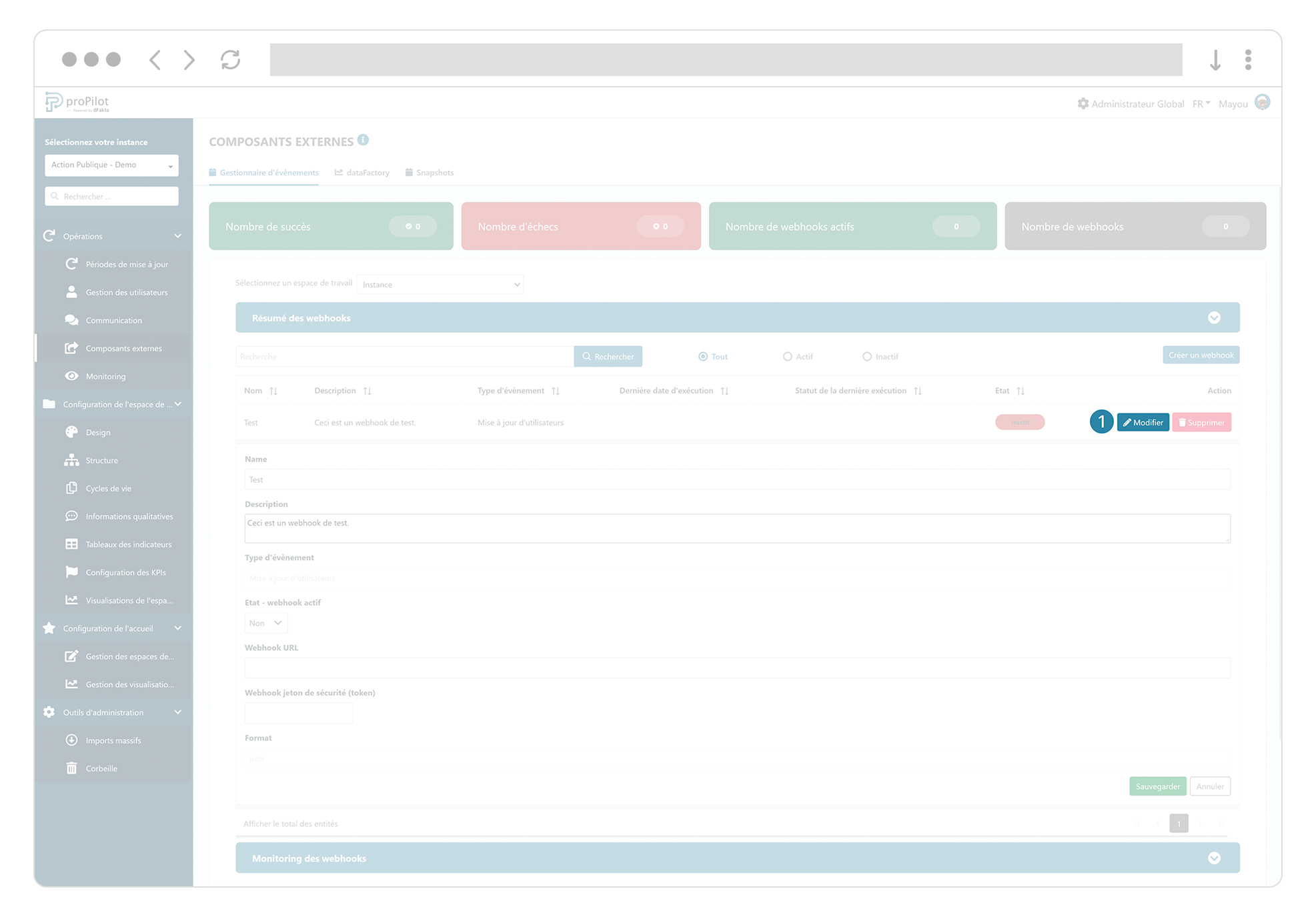
Task: Open Gestion des utilisateurs from the sidebar
Action: [x=126, y=292]
